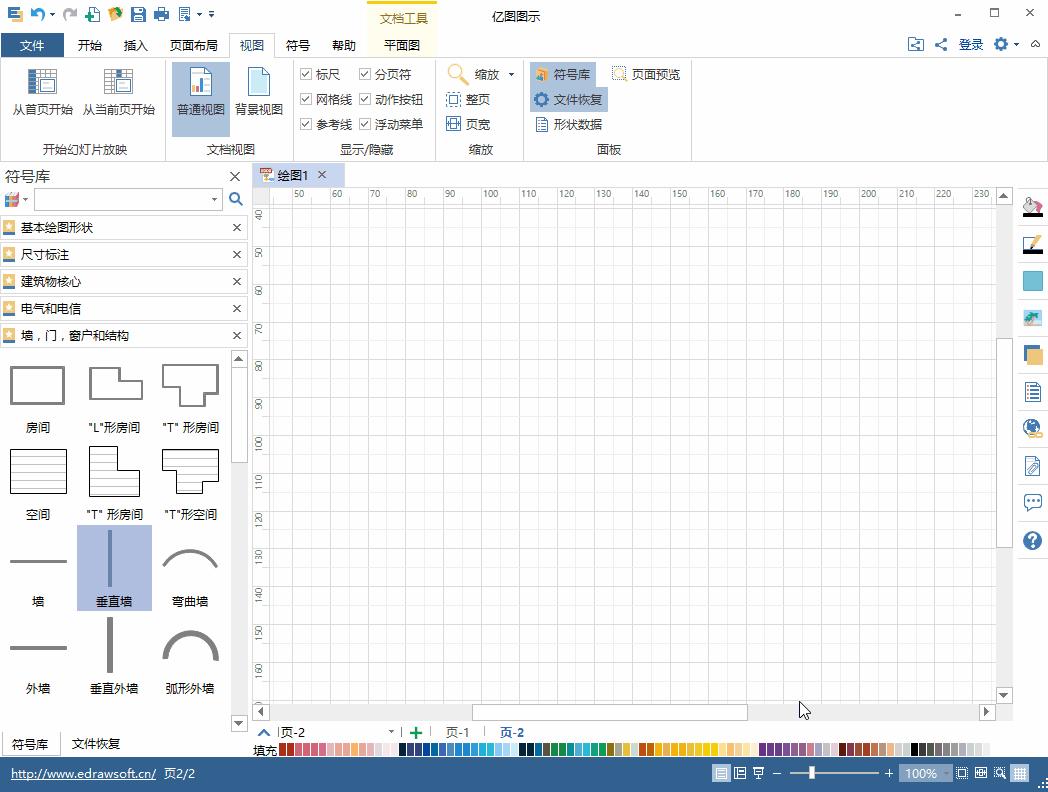
Task: Select the 房间 shape thumbnail
Action: (37, 394)
